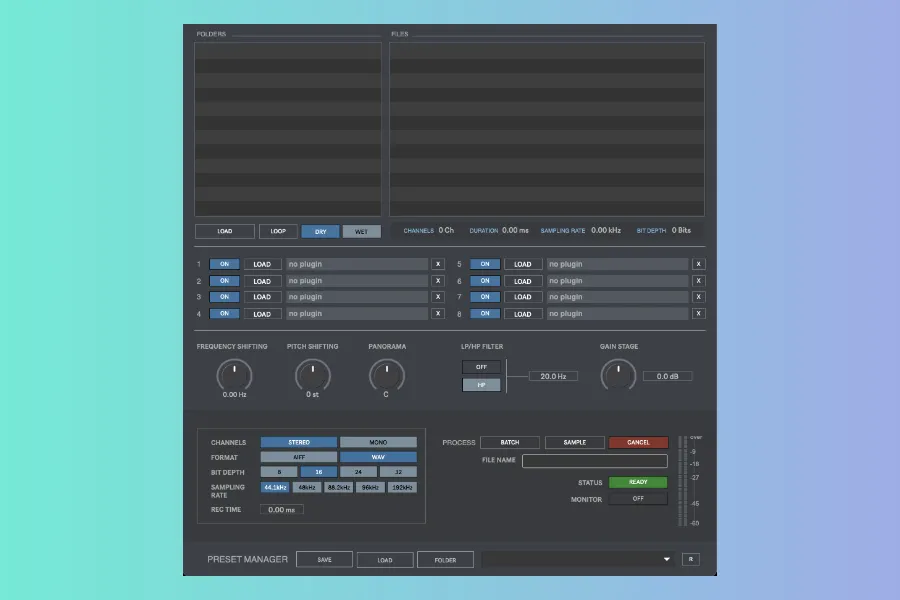Viewport: 900px width, 600px height.
Task: Click the Gain Stage knob
Action: (618, 375)
